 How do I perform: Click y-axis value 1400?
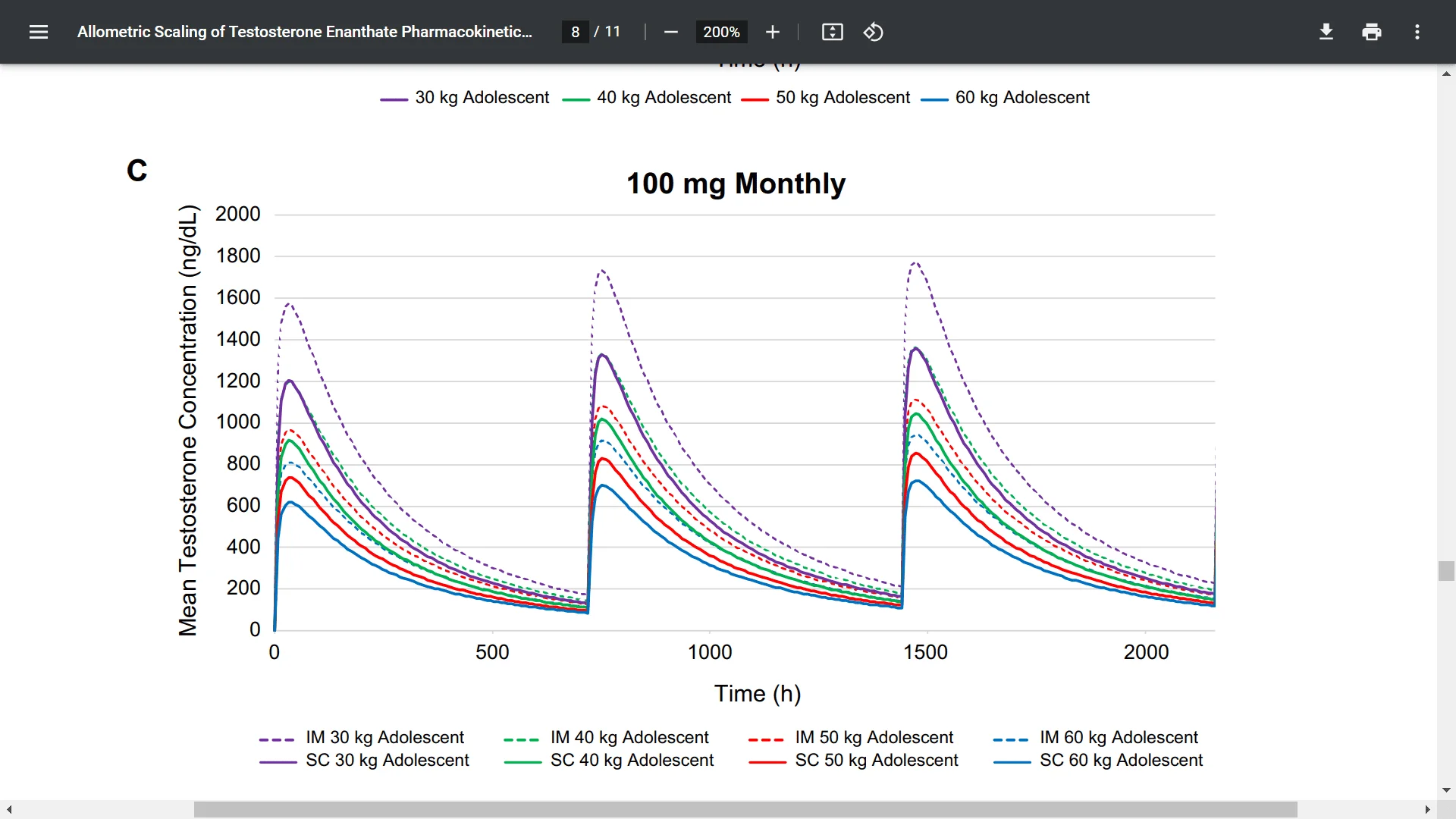click(238, 339)
